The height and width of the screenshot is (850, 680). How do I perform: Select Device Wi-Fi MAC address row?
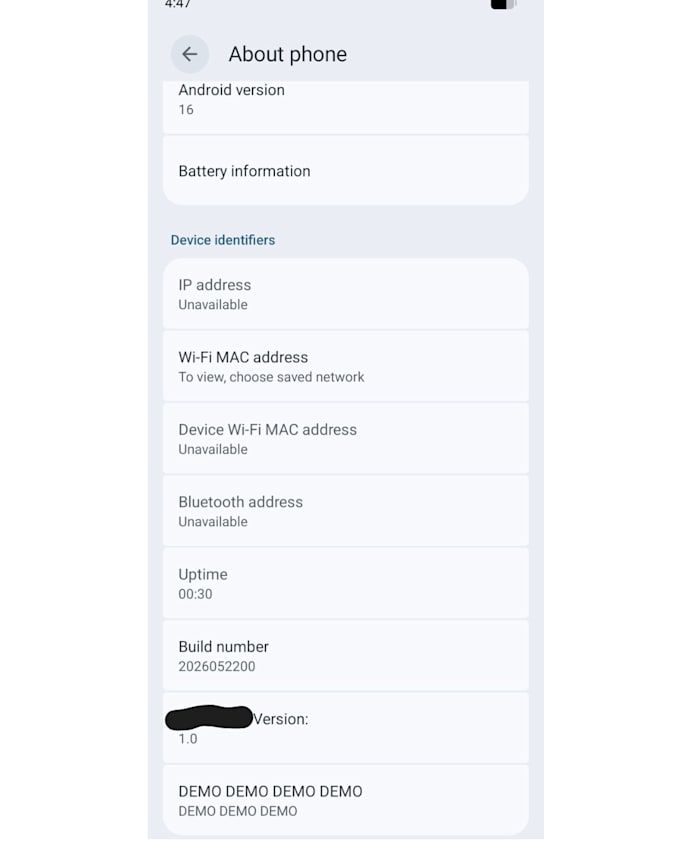(346, 439)
